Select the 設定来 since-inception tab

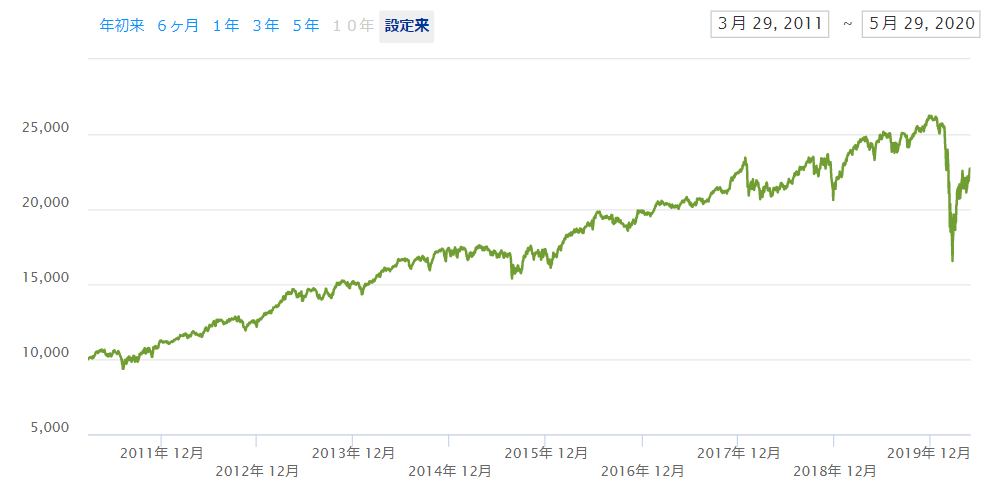407,26
